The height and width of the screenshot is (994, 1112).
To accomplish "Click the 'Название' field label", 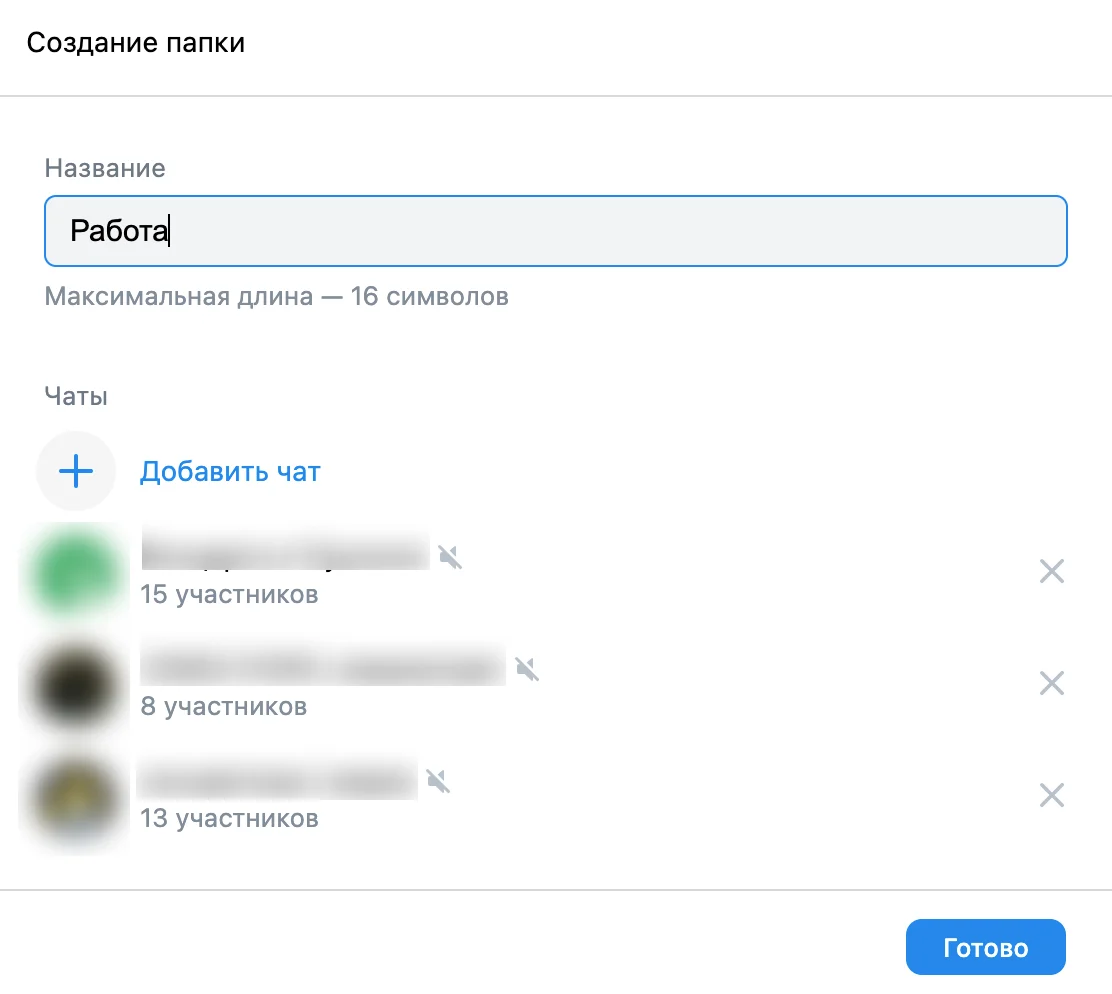I will point(105,168).
